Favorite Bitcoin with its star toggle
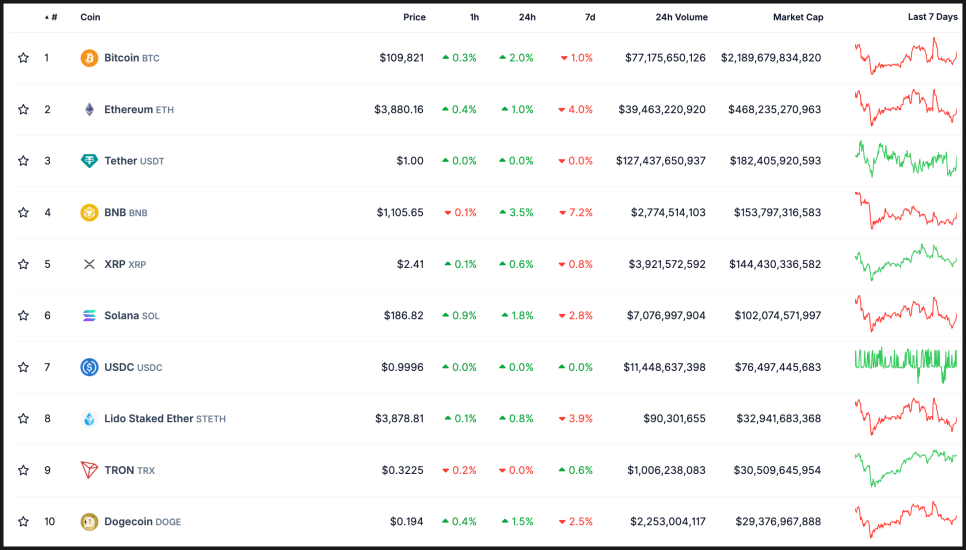The image size is (966, 550). coord(23,58)
